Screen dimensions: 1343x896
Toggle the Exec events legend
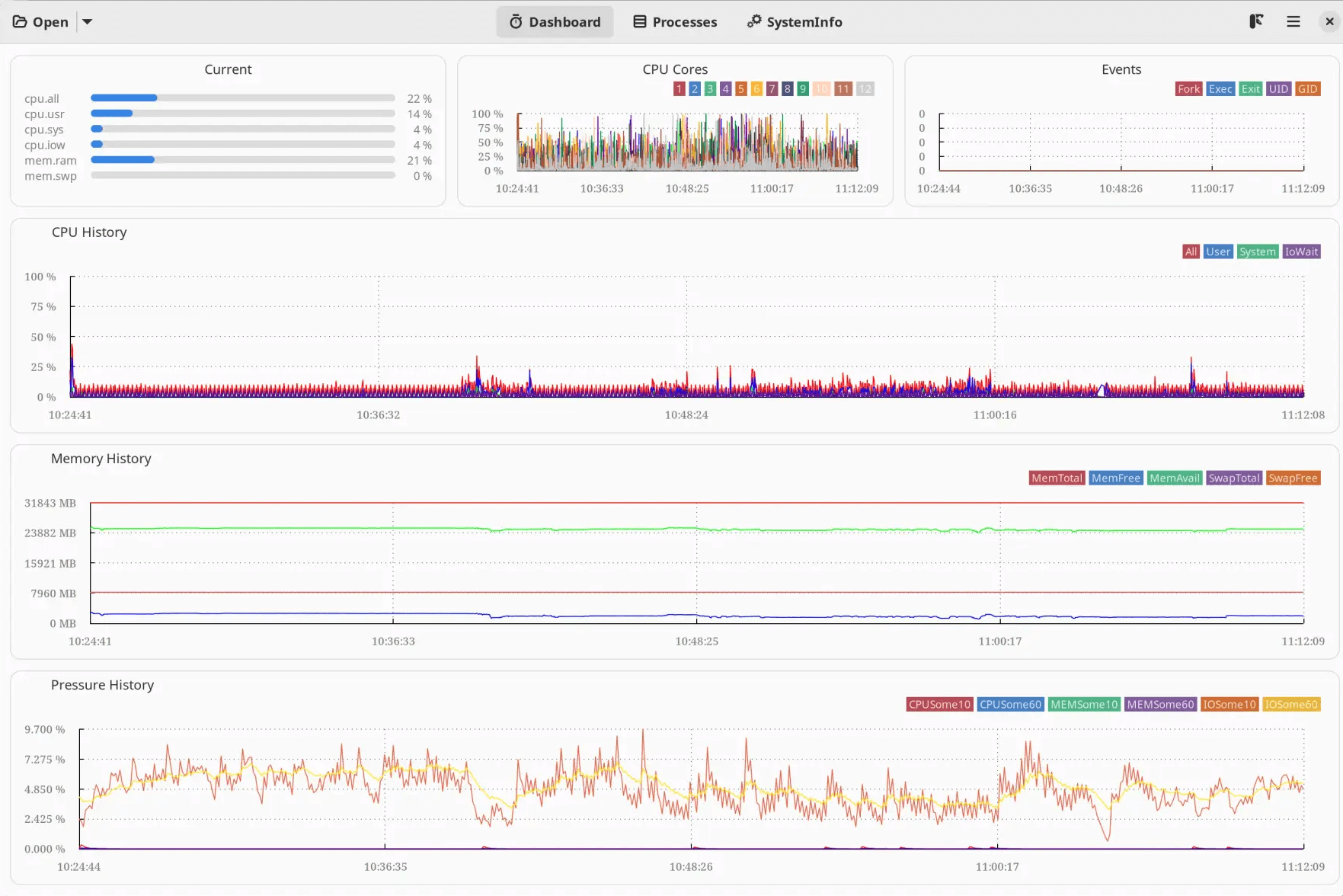coord(1220,89)
